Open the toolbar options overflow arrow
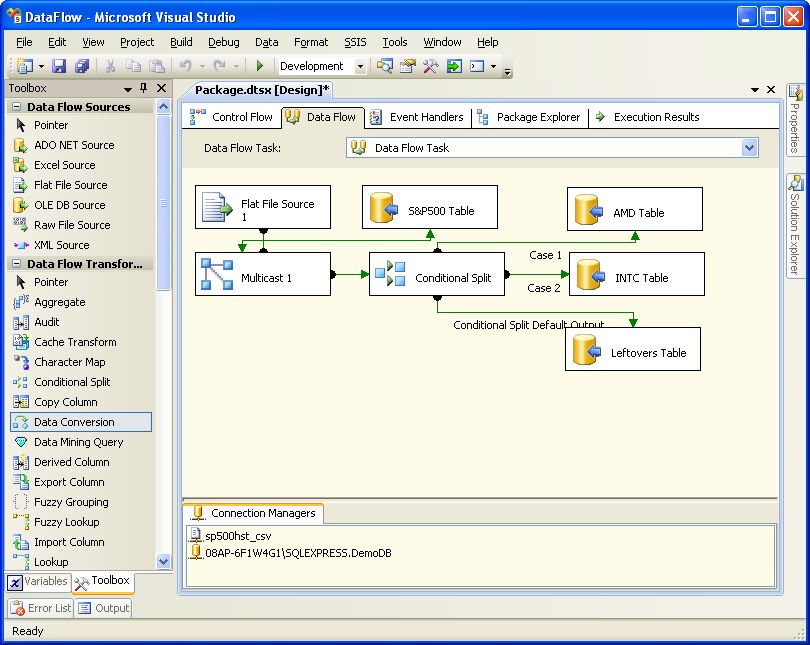 coord(507,72)
